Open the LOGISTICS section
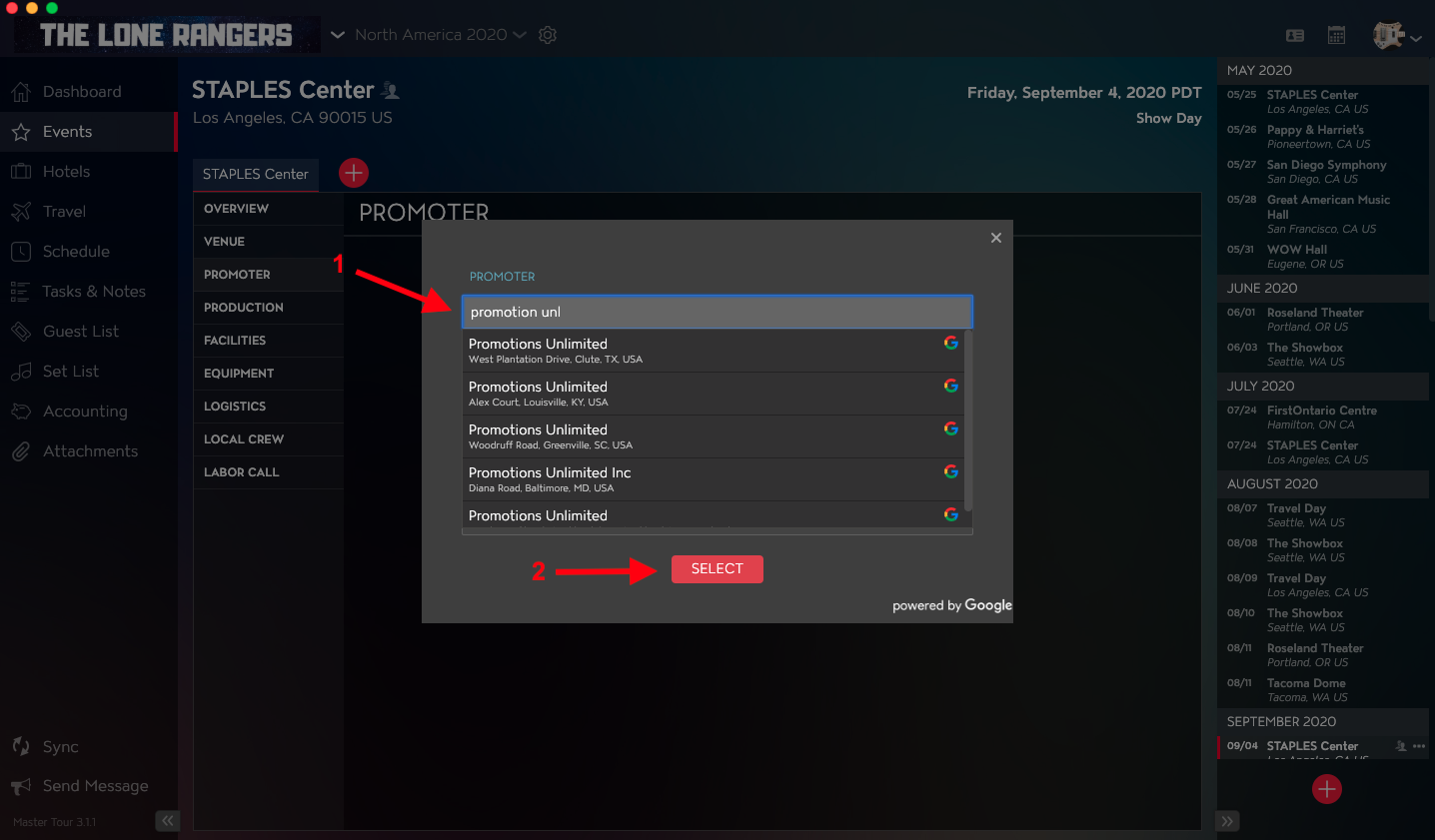 tap(268, 407)
